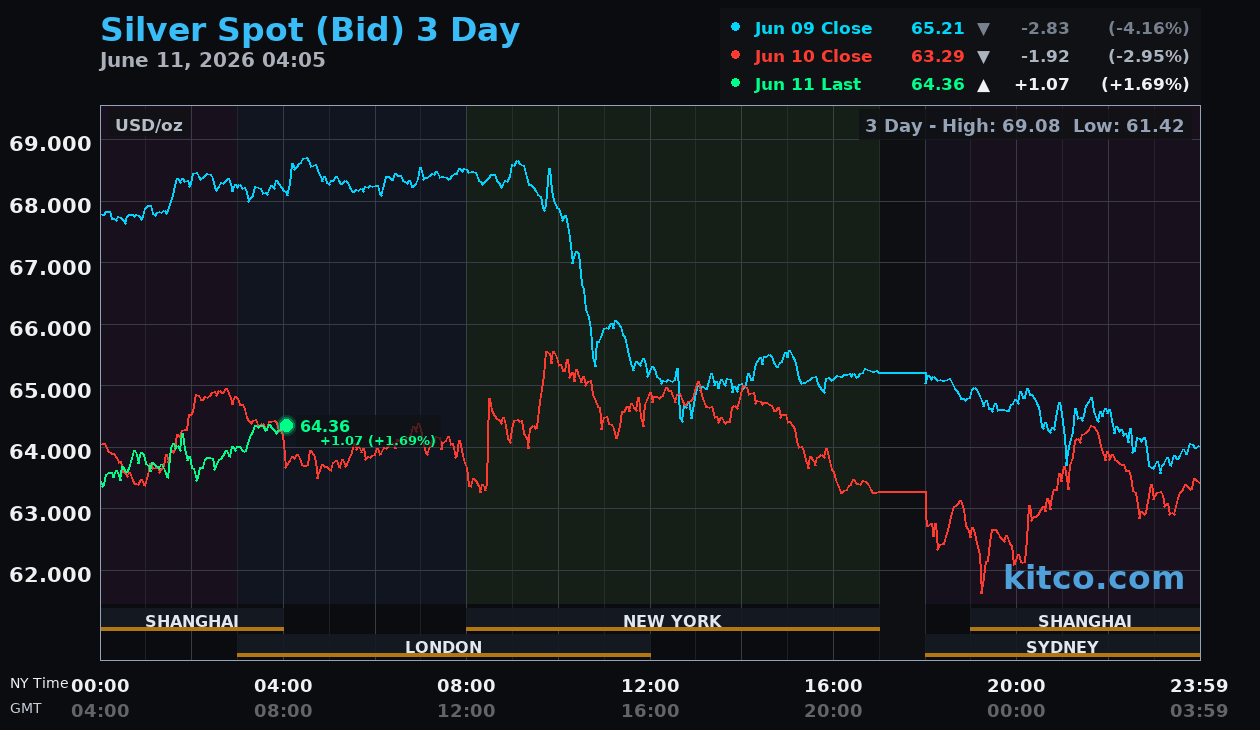Open the kitco.com link

point(1094,578)
